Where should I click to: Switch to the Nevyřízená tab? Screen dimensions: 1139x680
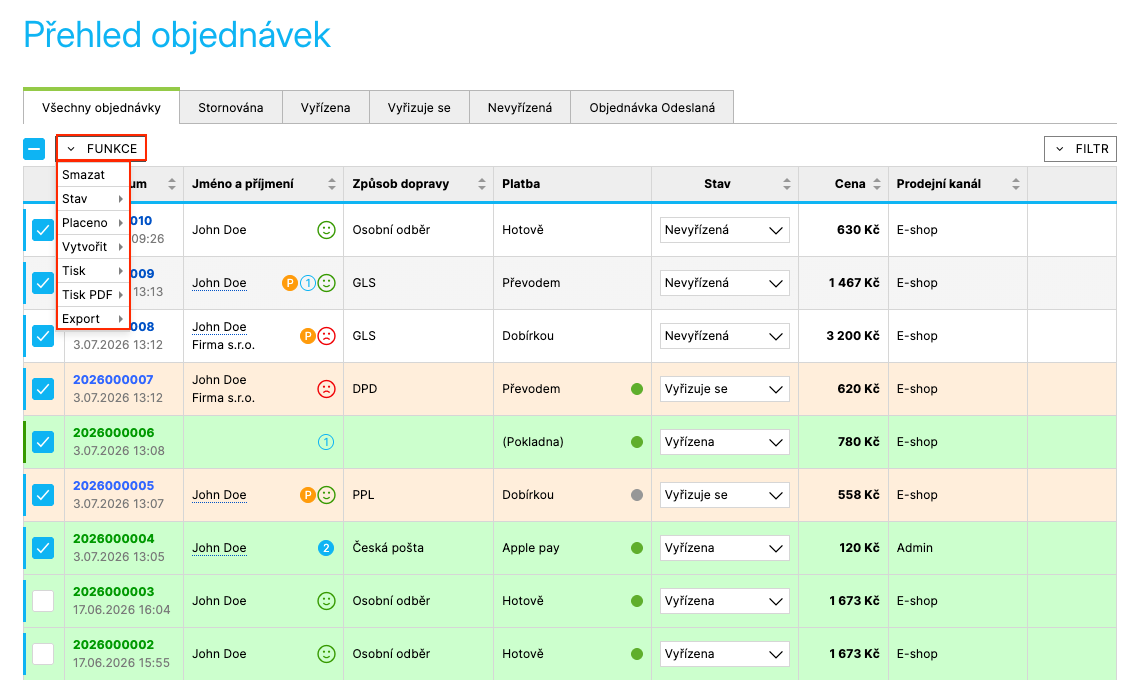[520, 108]
